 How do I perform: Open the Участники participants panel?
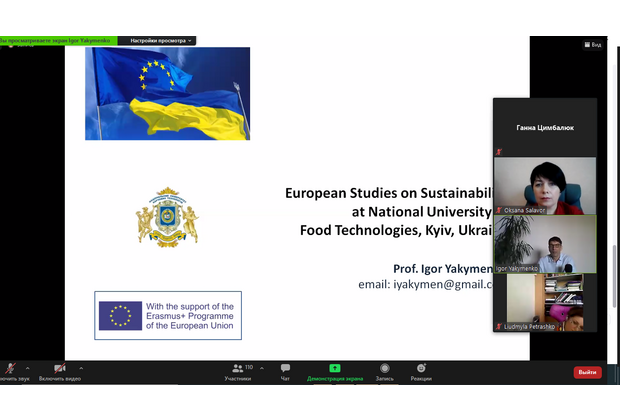pos(237,372)
